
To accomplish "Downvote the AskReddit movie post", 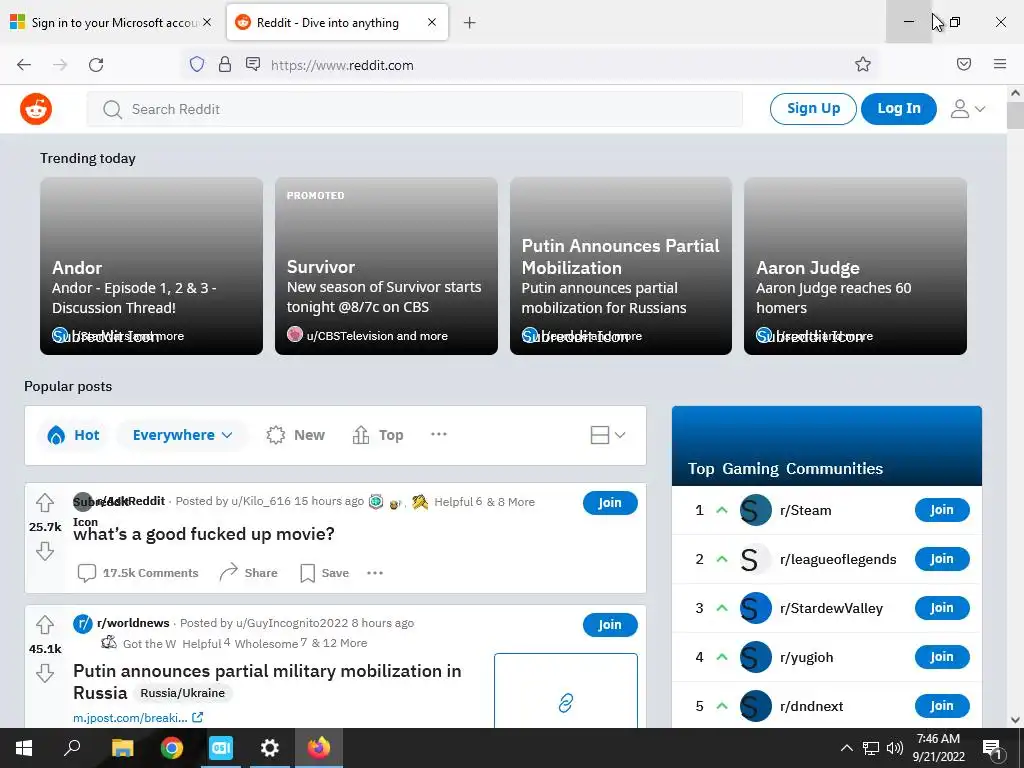I will 44,551.
